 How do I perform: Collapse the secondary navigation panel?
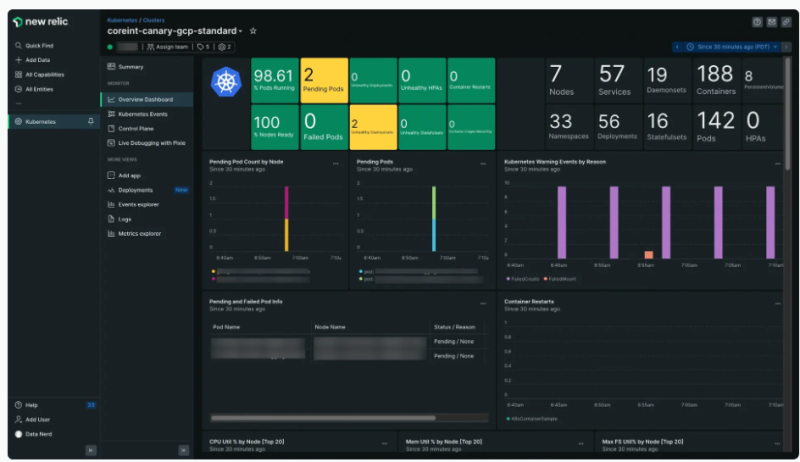[184, 450]
